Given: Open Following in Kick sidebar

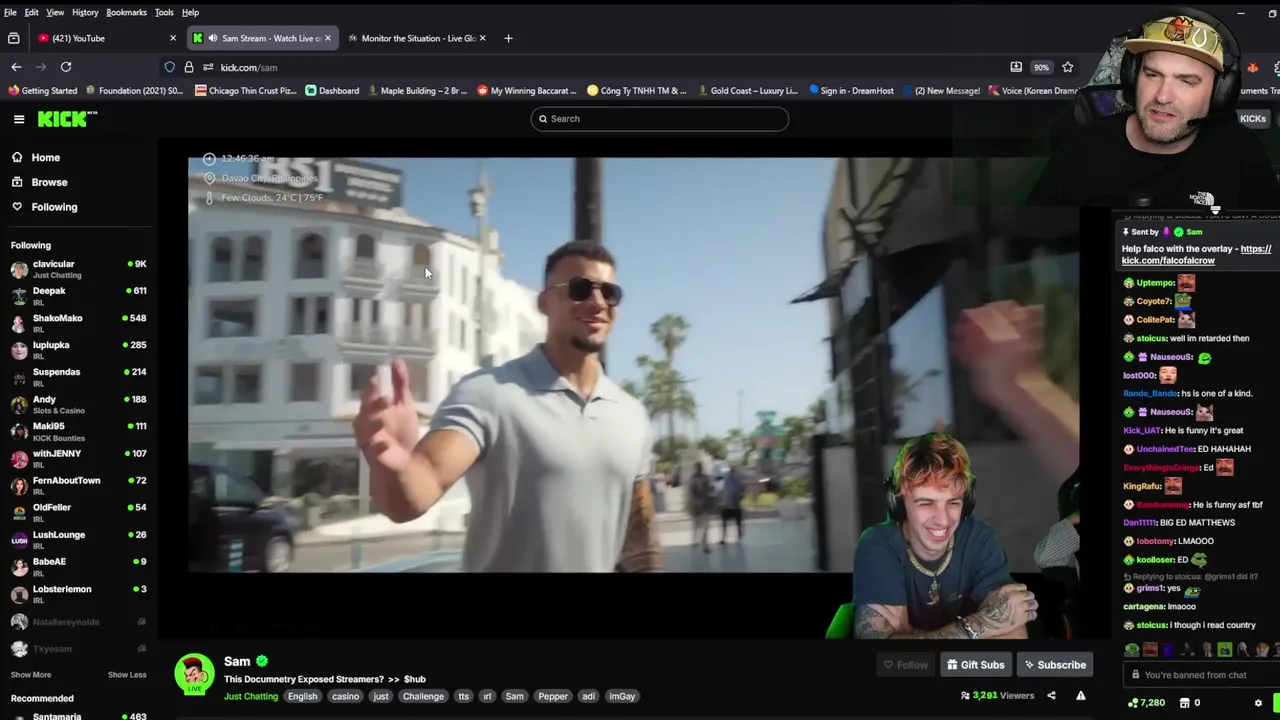Looking at the screenshot, I should pos(44,207).
